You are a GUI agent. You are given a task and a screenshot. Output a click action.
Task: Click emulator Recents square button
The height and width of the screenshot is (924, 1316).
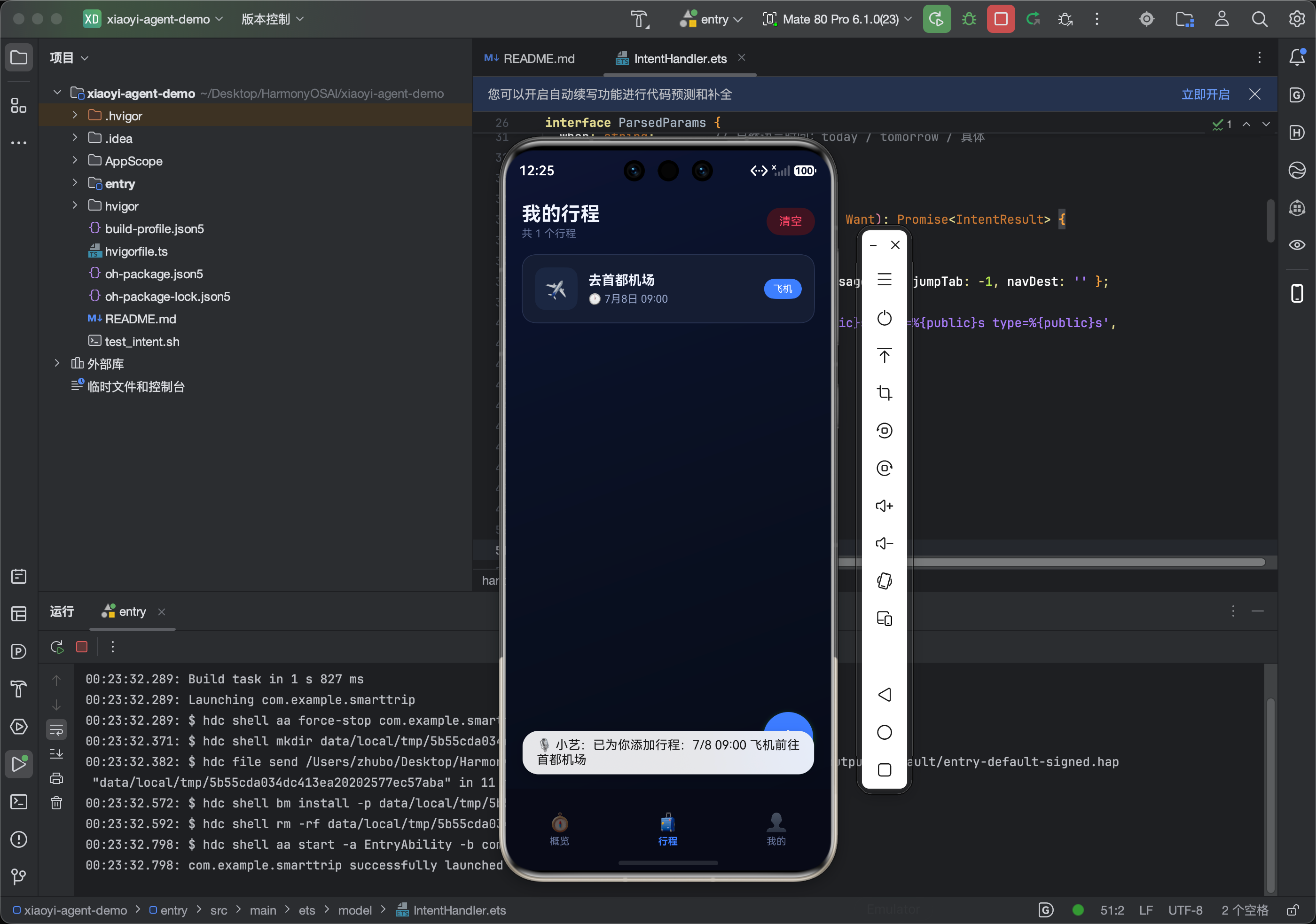[x=885, y=770]
